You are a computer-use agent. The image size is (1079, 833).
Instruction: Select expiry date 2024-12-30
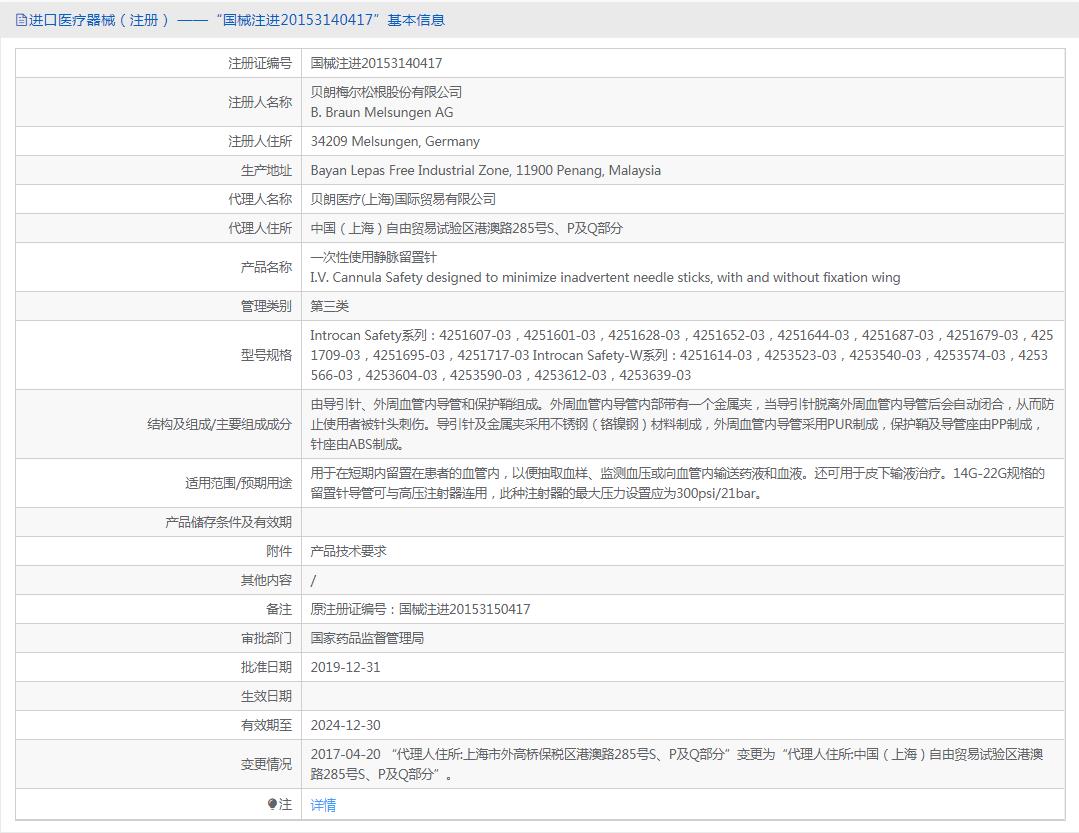point(345,725)
